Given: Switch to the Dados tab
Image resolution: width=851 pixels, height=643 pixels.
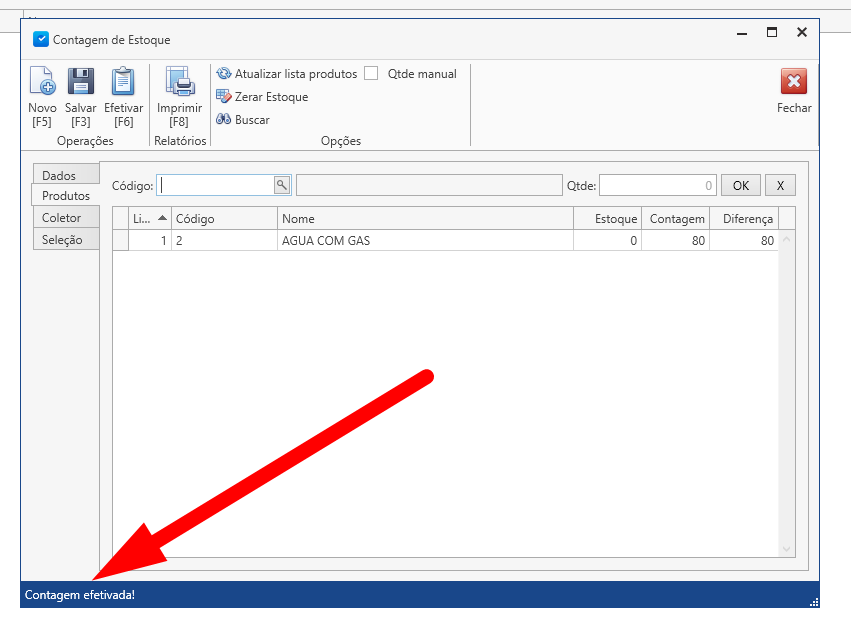Looking at the screenshot, I should coord(59,176).
